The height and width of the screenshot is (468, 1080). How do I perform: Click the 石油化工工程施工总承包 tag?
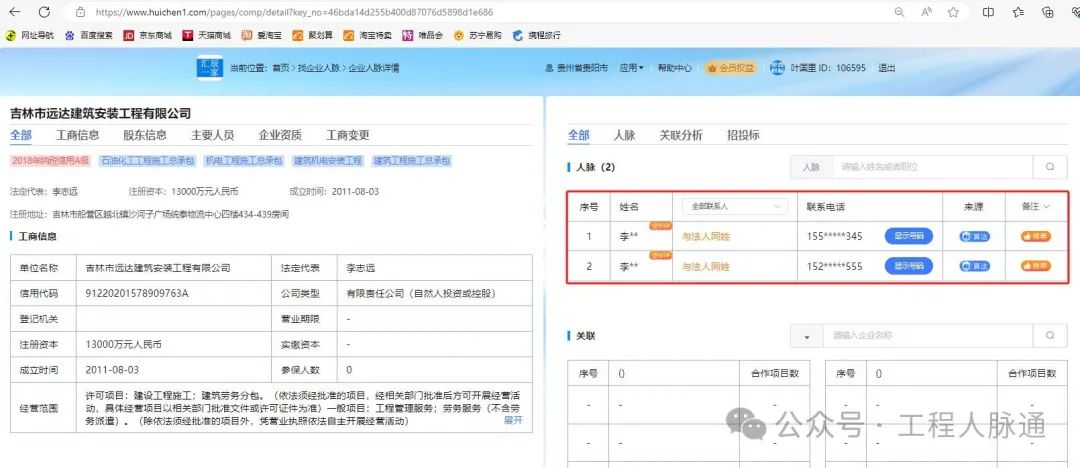click(147, 161)
